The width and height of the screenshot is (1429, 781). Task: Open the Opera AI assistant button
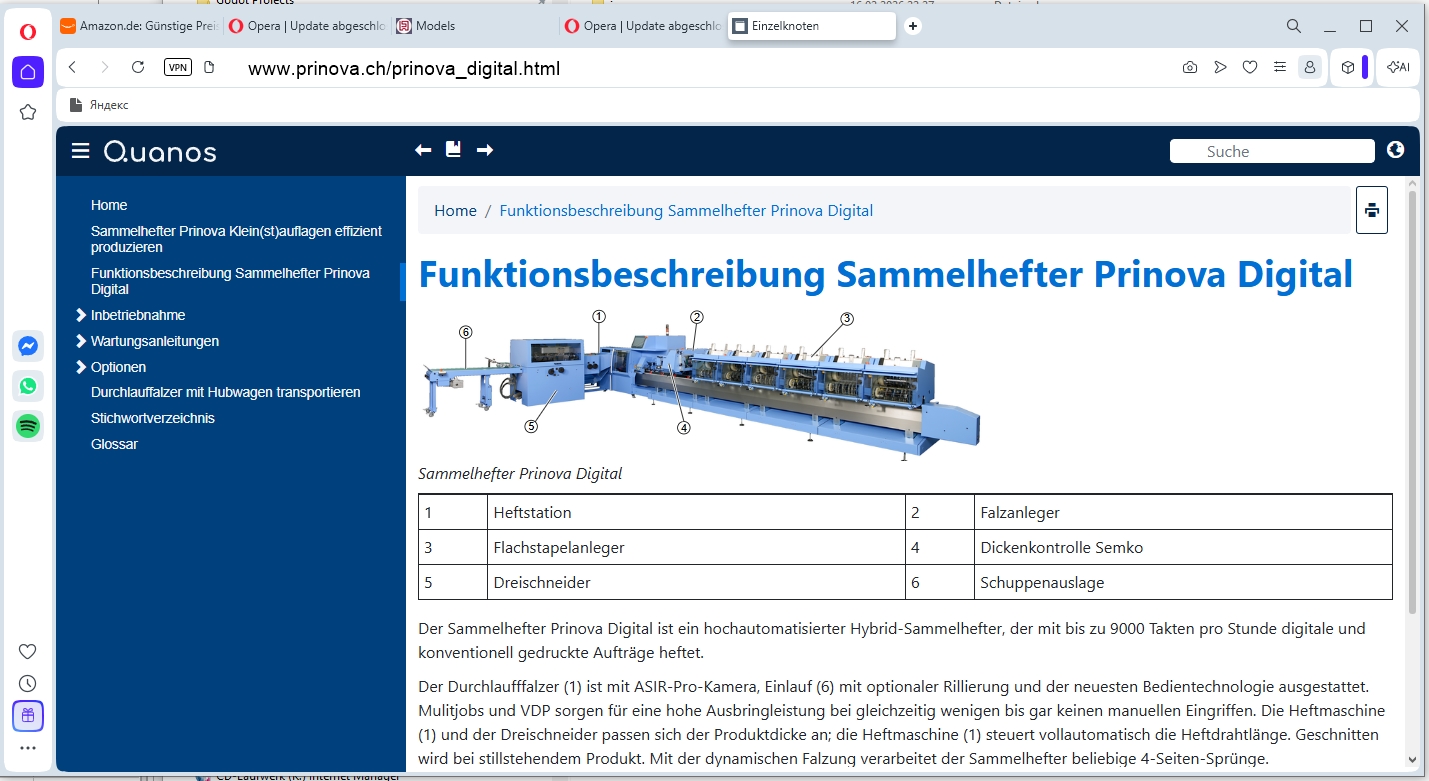pyautogui.click(x=1398, y=67)
